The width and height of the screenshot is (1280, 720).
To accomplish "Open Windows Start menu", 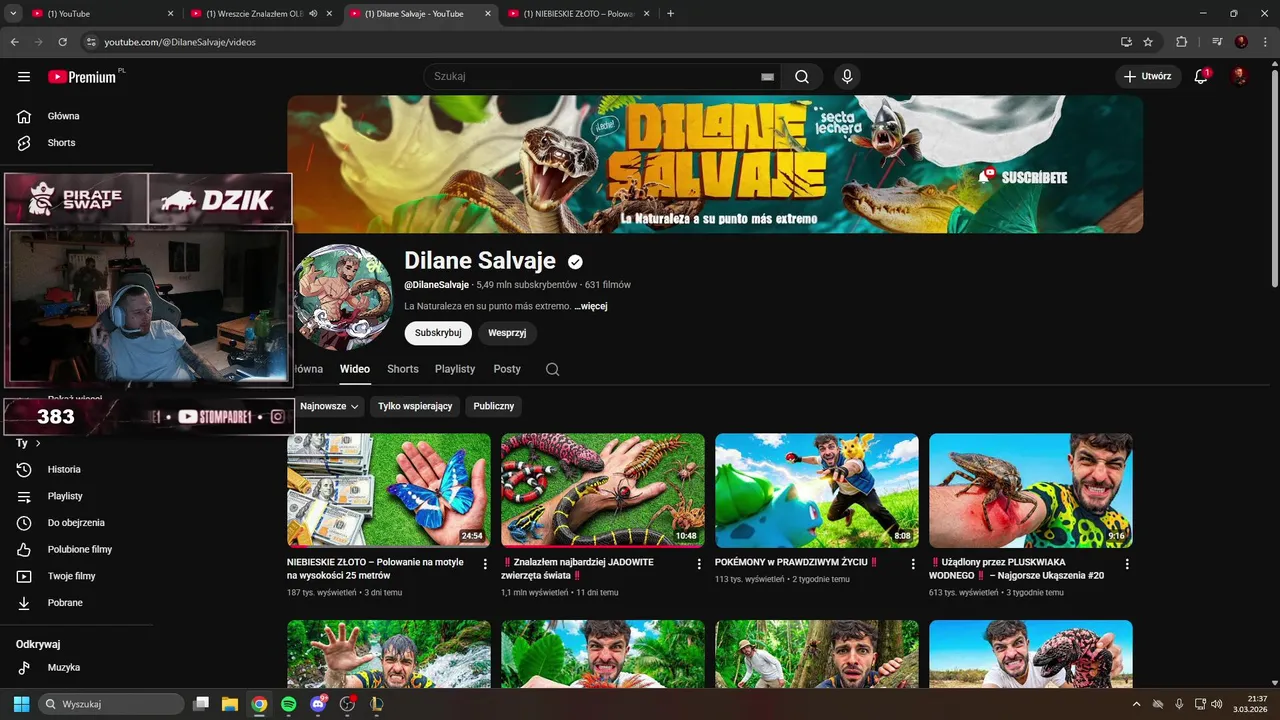I will point(21,704).
